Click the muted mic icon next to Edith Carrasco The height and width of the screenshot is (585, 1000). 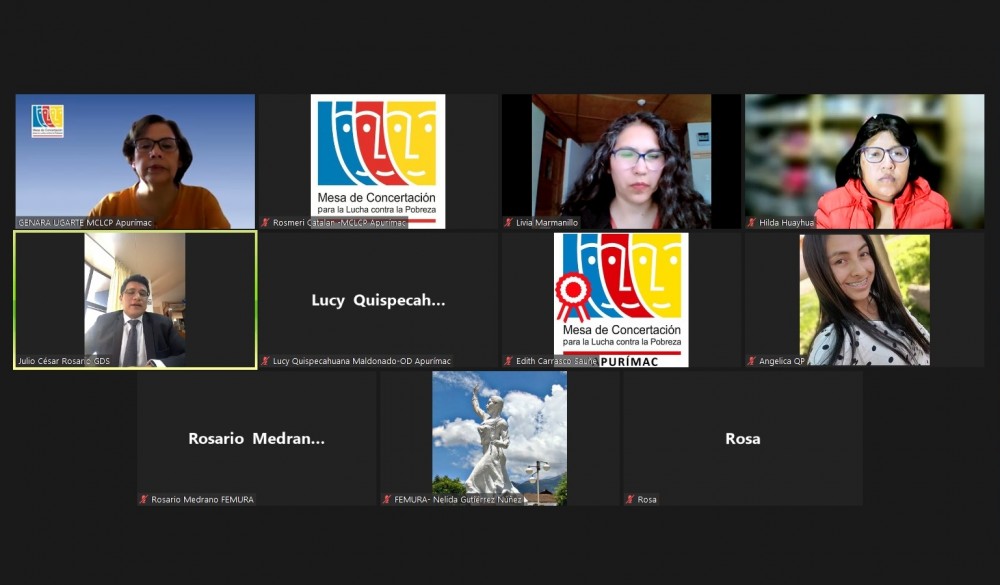coord(509,361)
